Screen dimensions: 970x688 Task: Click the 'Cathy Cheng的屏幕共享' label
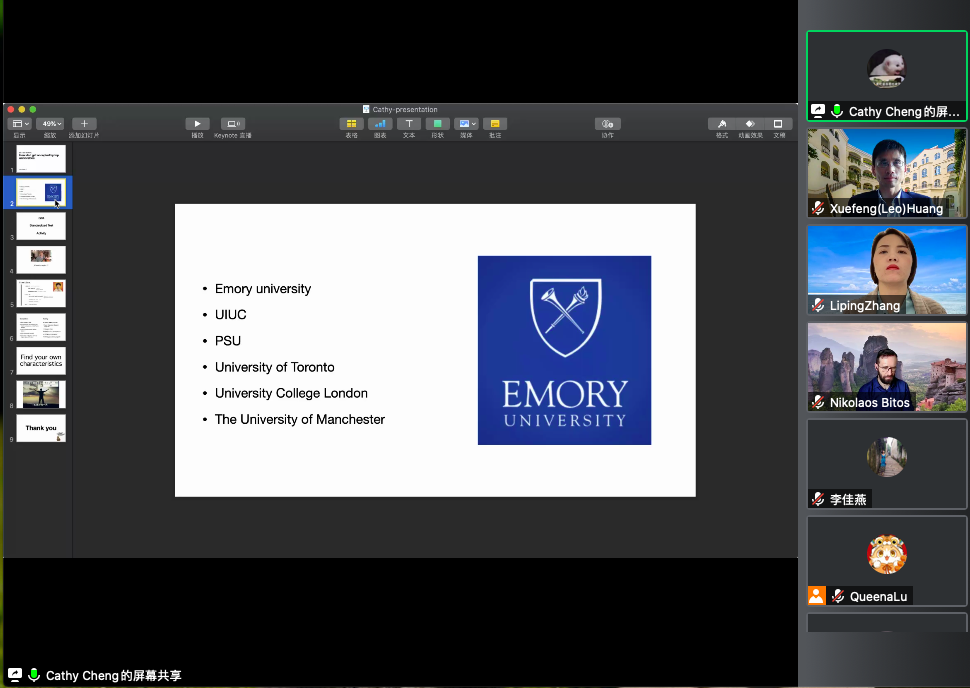pos(114,676)
